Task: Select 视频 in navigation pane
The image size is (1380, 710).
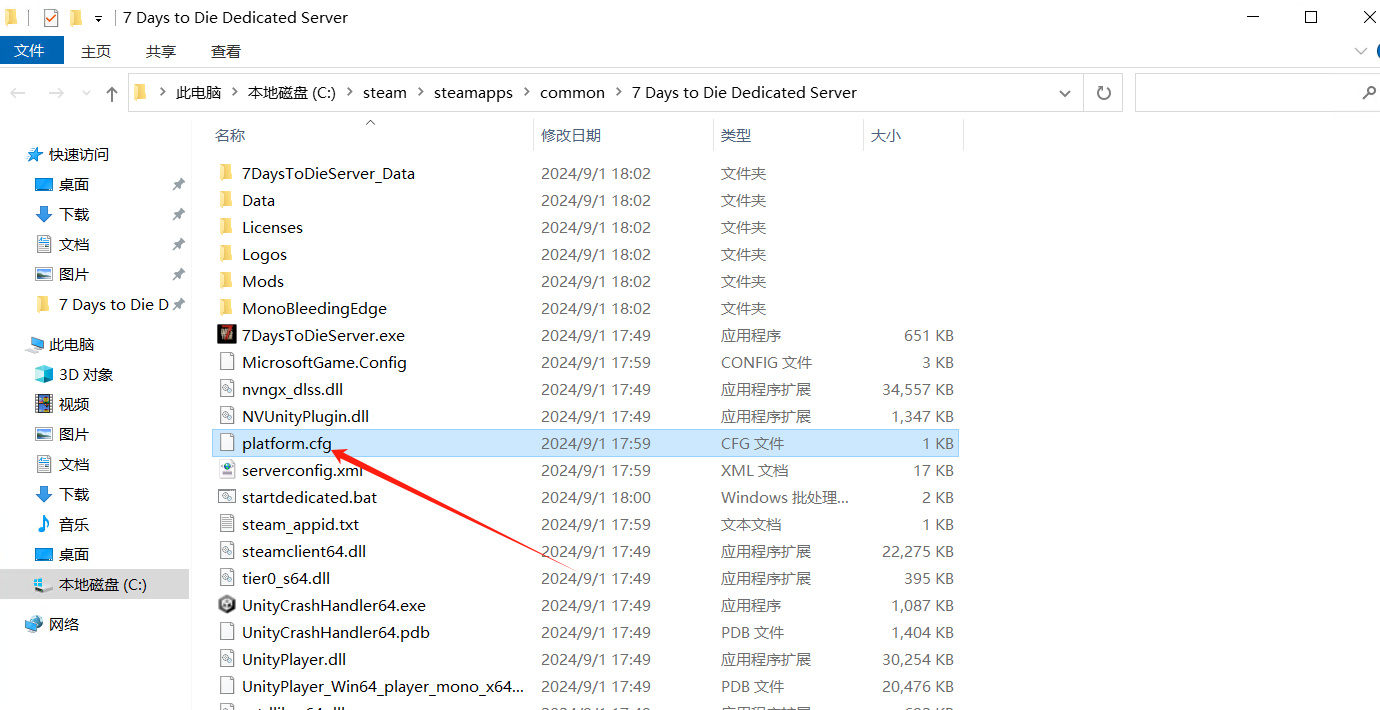Action: 74,405
